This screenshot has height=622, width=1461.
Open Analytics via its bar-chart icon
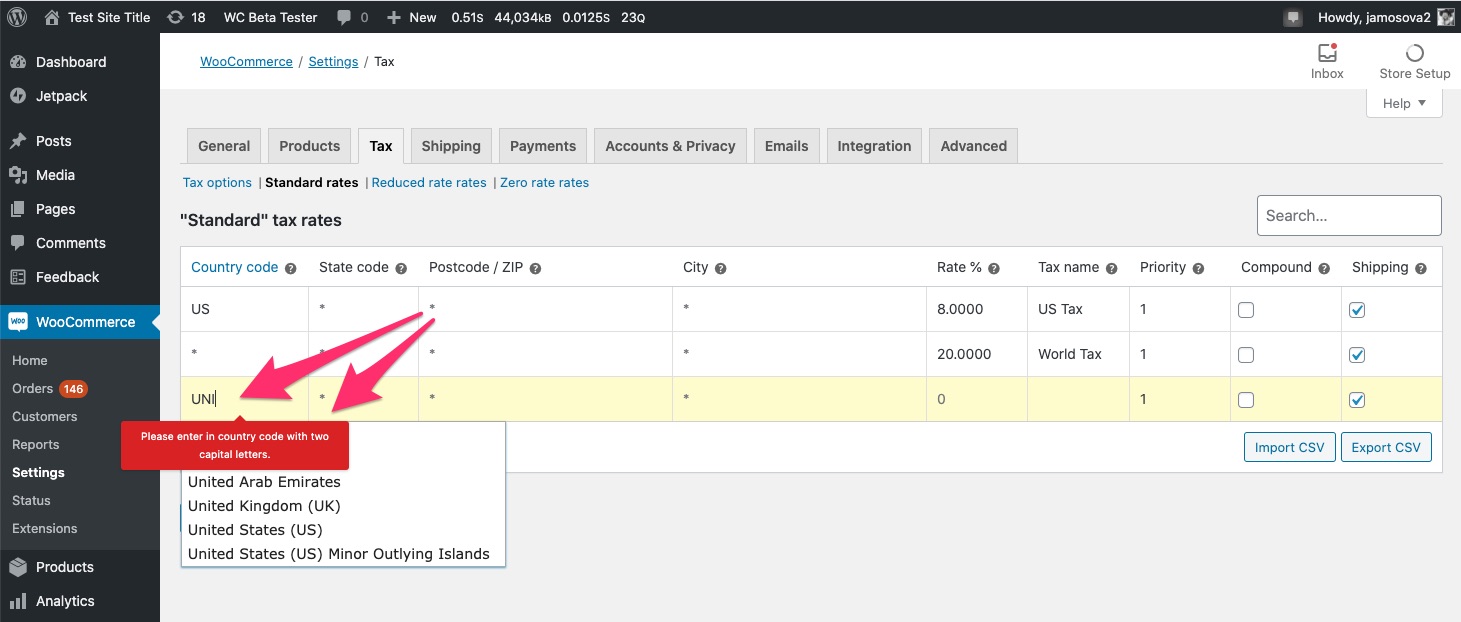click(18, 601)
